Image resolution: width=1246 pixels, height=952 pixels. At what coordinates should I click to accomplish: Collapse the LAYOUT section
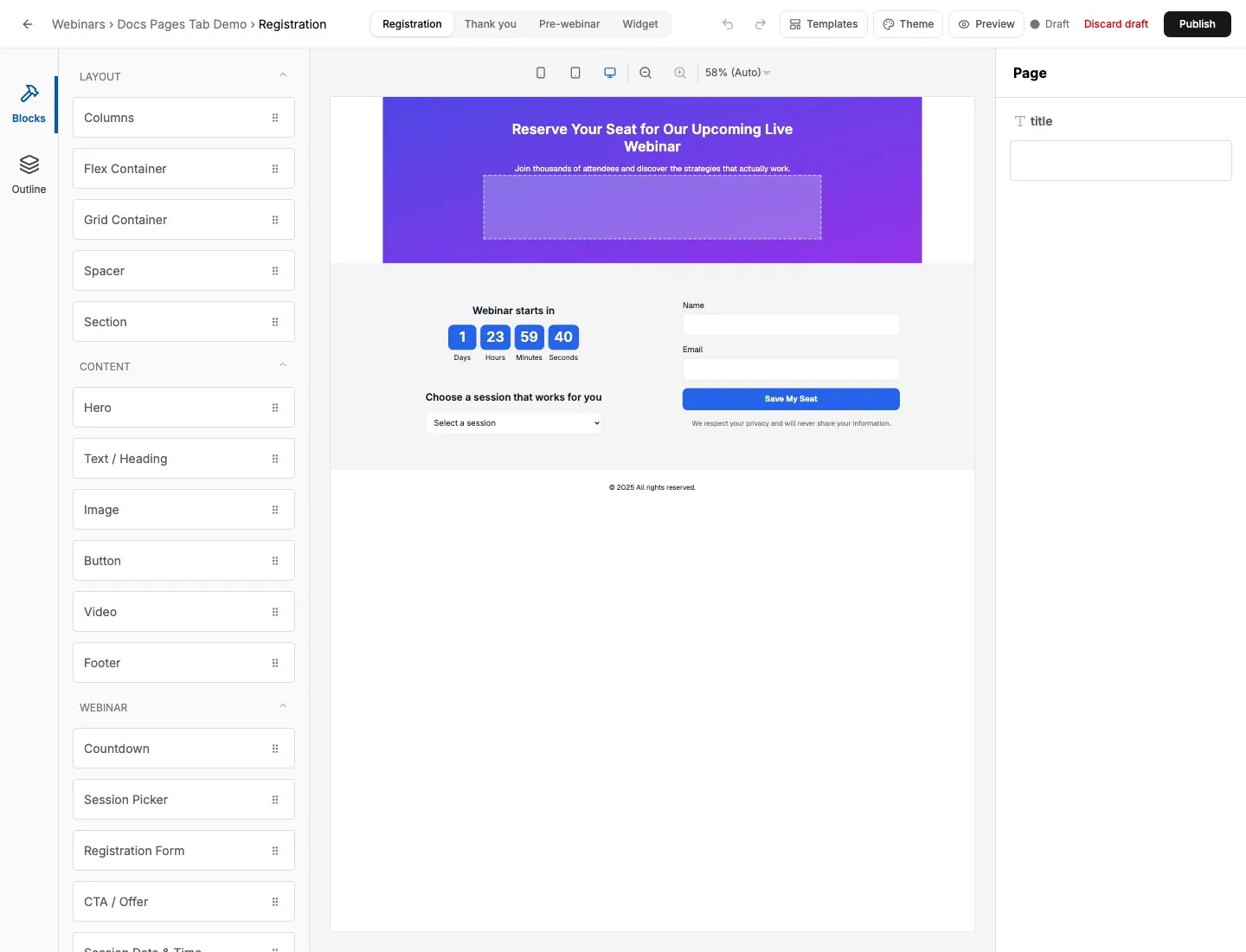pyautogui.click(x=283, y=75)
